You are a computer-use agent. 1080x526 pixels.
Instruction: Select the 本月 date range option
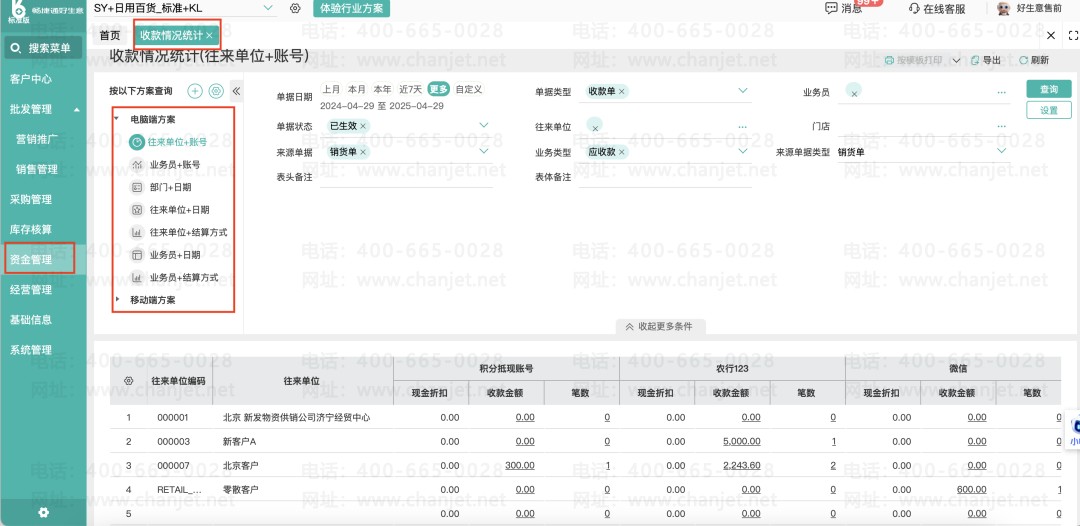tap(357, 90)
